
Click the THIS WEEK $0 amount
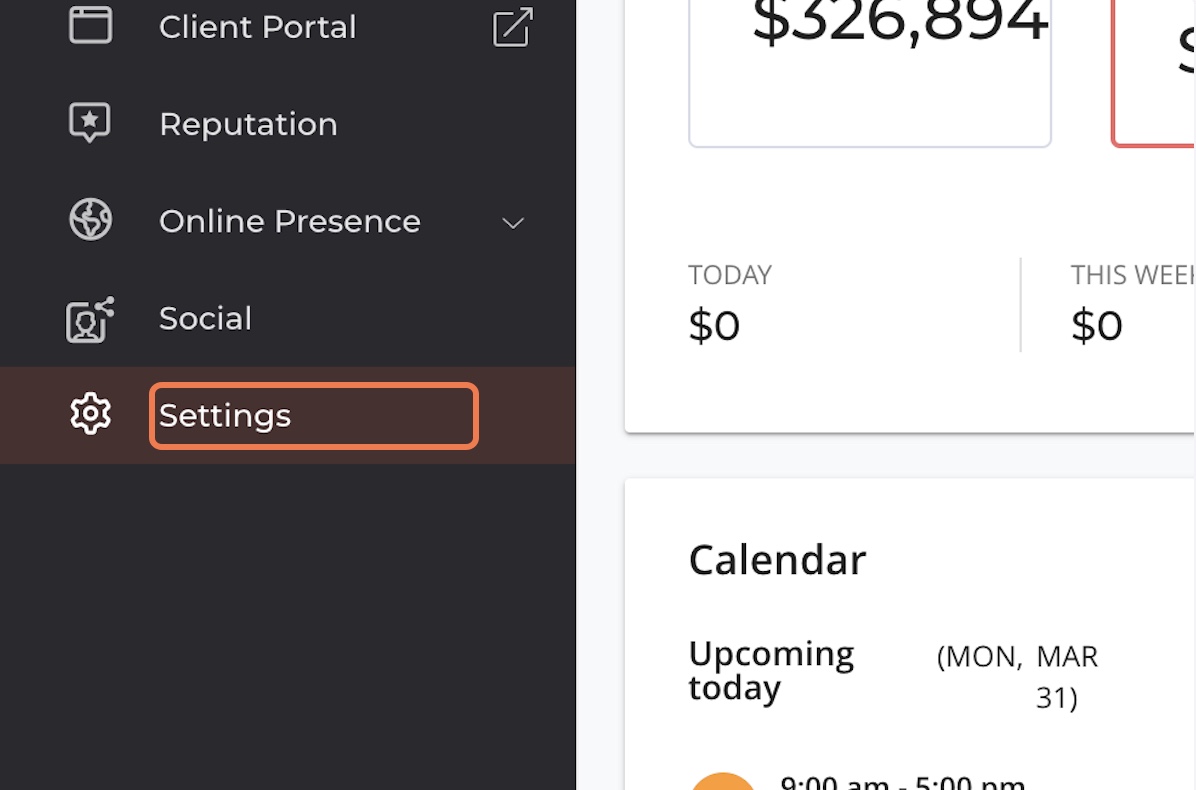(1097, 326)
